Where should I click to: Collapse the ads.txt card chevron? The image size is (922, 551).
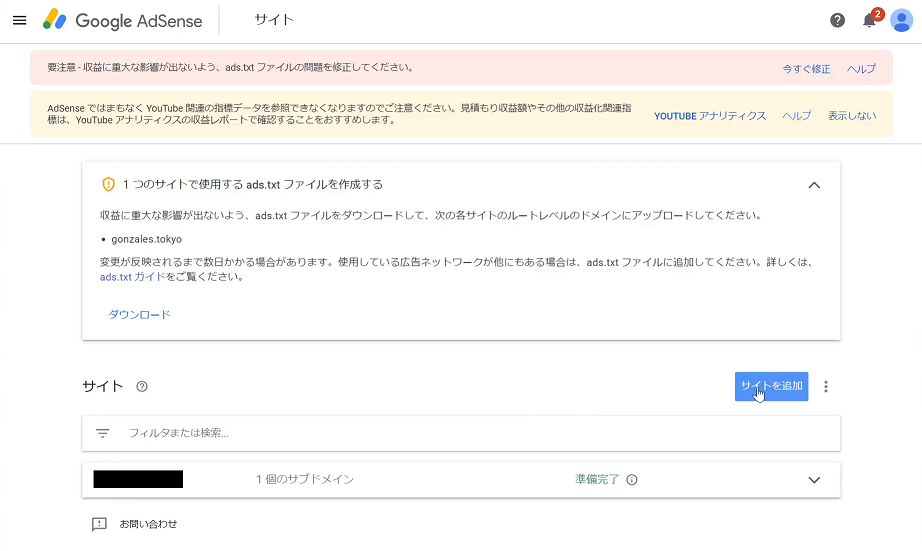(x=814, y=185)
